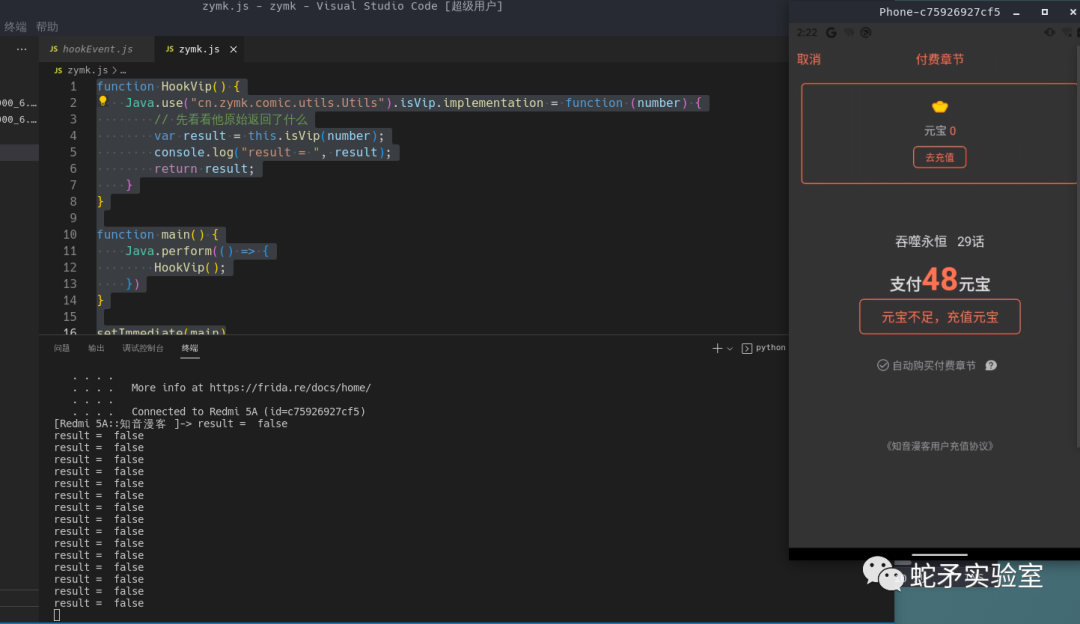
Task: Click line number 1 in the editor gutter
Action: (x=73, y=87)
